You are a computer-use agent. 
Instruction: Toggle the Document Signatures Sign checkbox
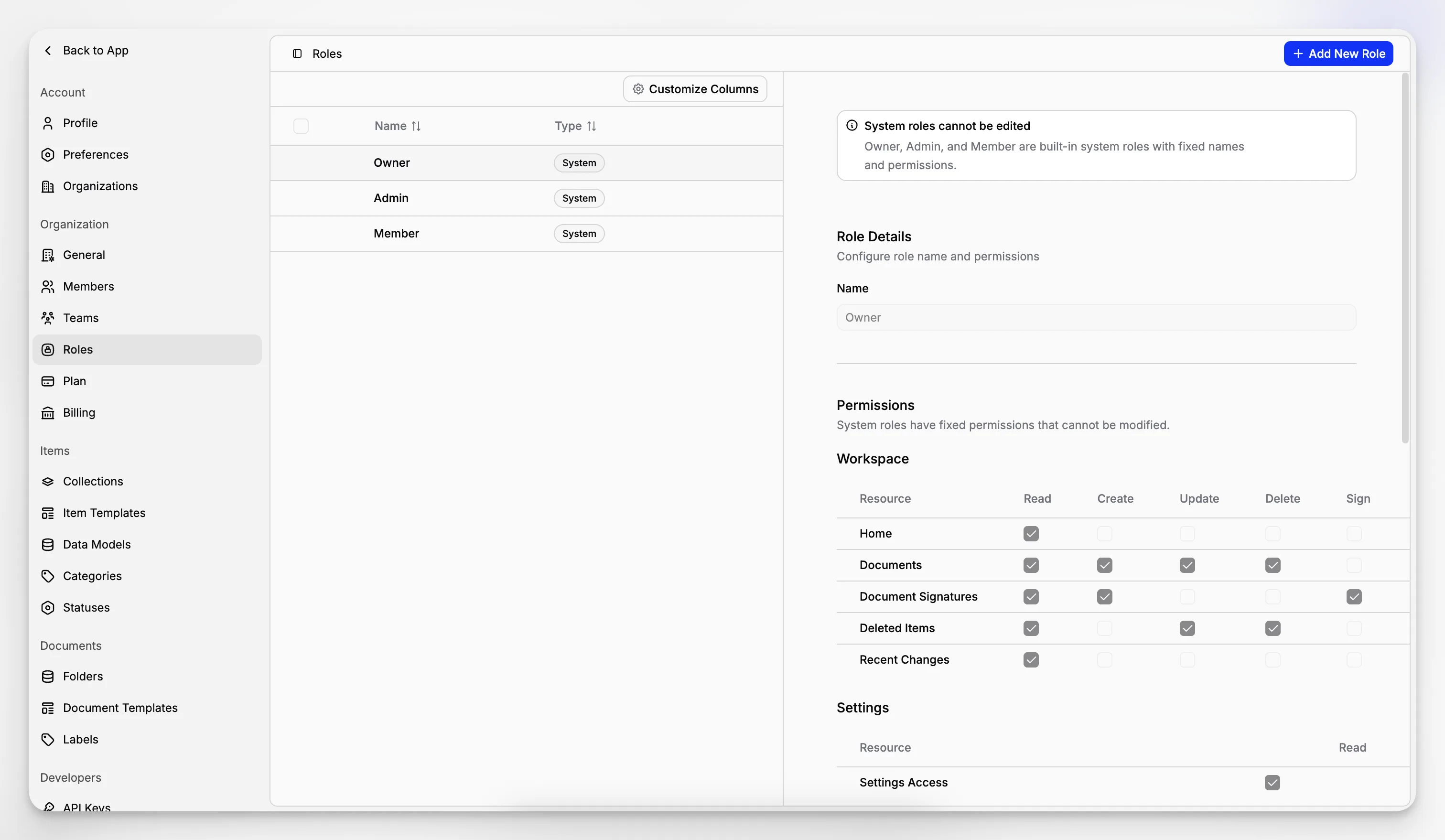pyautogui.click(x=1354, y=597)
